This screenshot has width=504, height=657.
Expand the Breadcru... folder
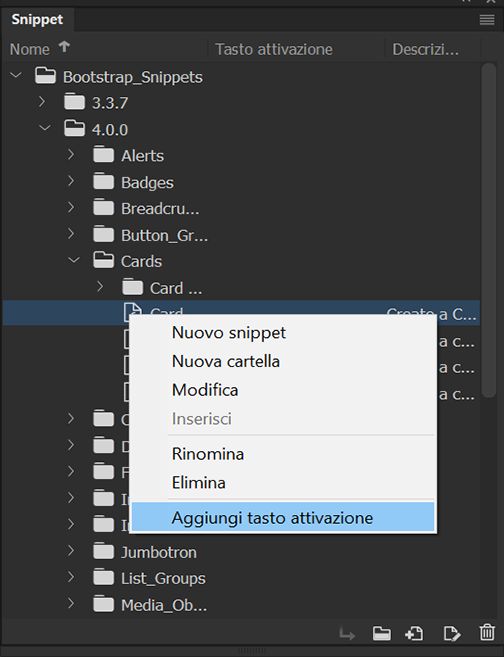point(71,207)
